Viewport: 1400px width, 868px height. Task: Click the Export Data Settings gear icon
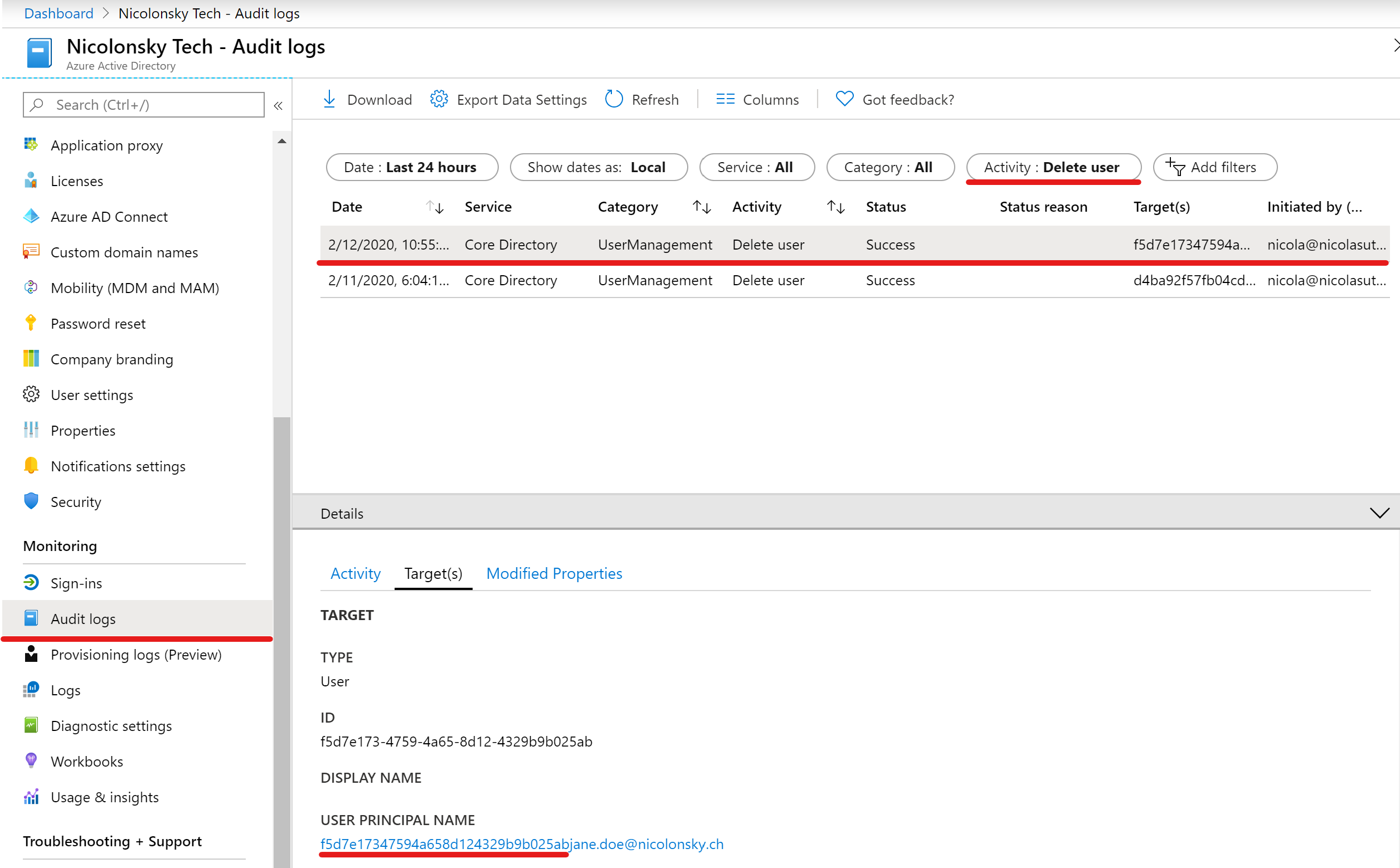pos(439,99)
